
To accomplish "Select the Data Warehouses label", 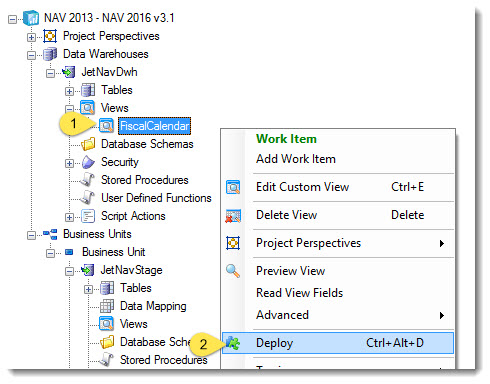I will [106, 54].
